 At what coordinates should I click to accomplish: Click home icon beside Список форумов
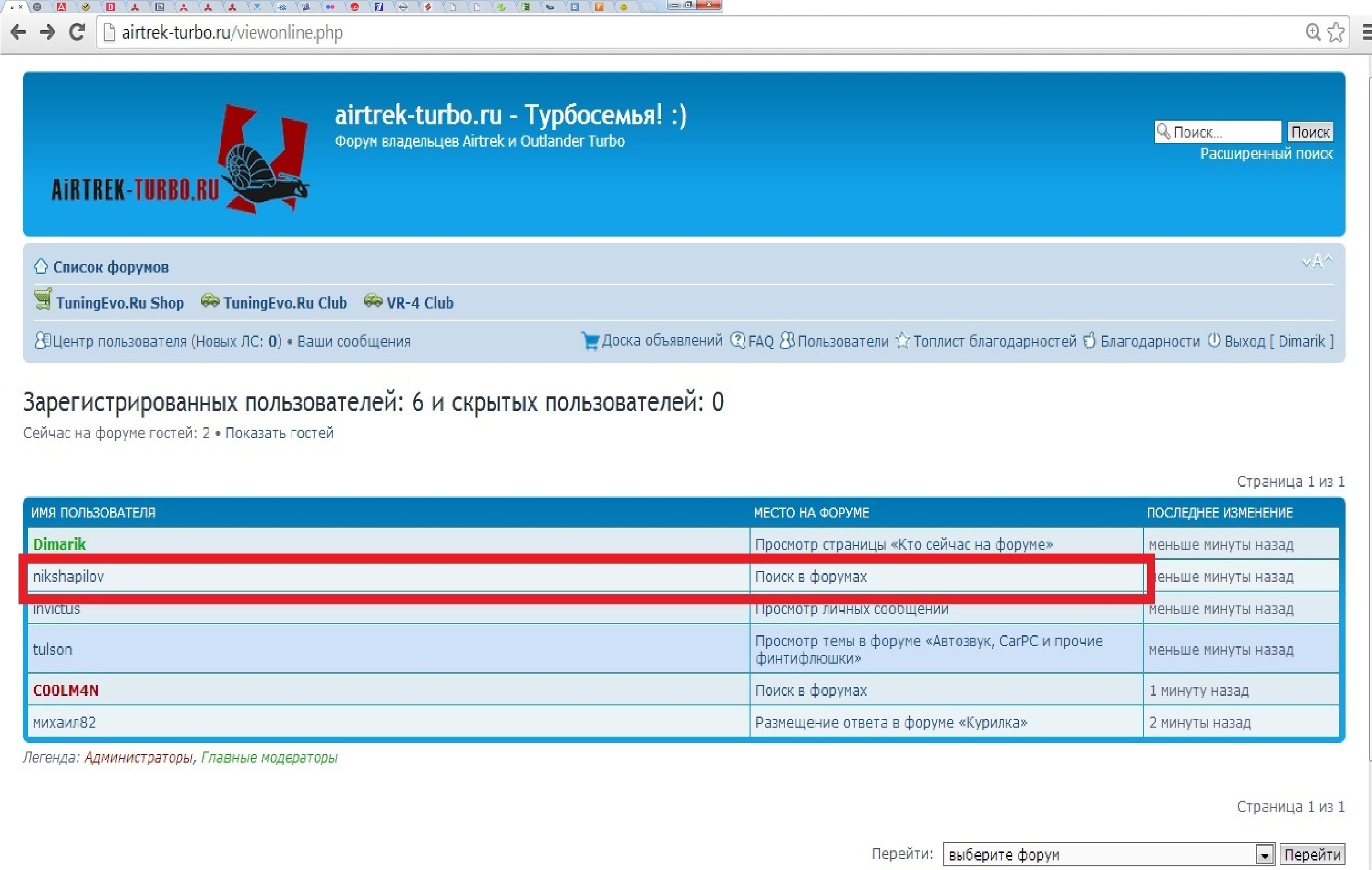pos(40,267)
